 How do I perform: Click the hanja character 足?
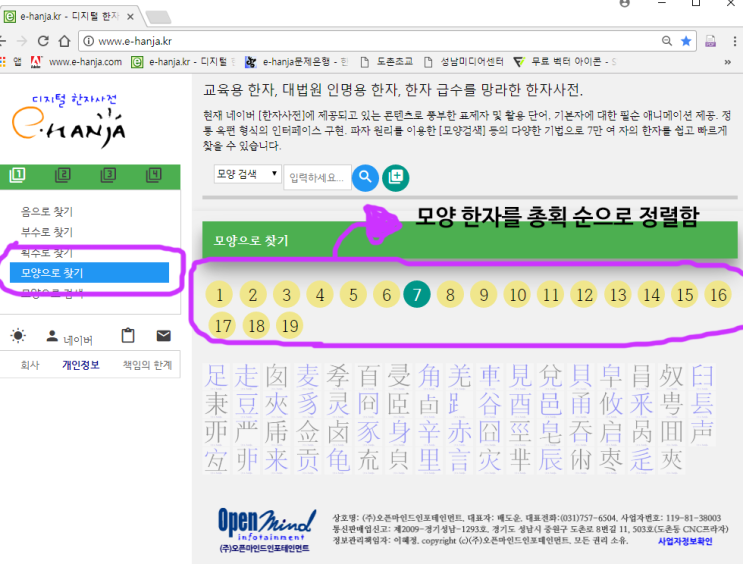[217, 376]
